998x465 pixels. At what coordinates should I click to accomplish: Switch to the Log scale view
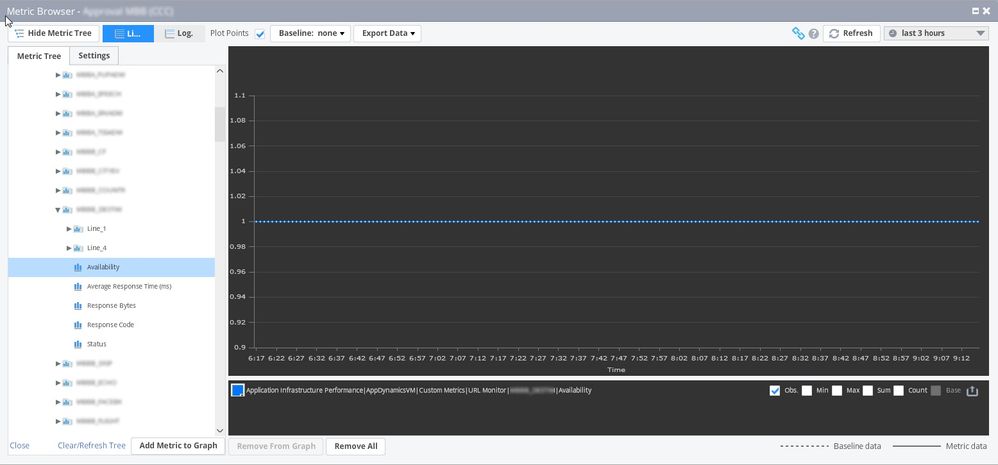coord(178,33)
